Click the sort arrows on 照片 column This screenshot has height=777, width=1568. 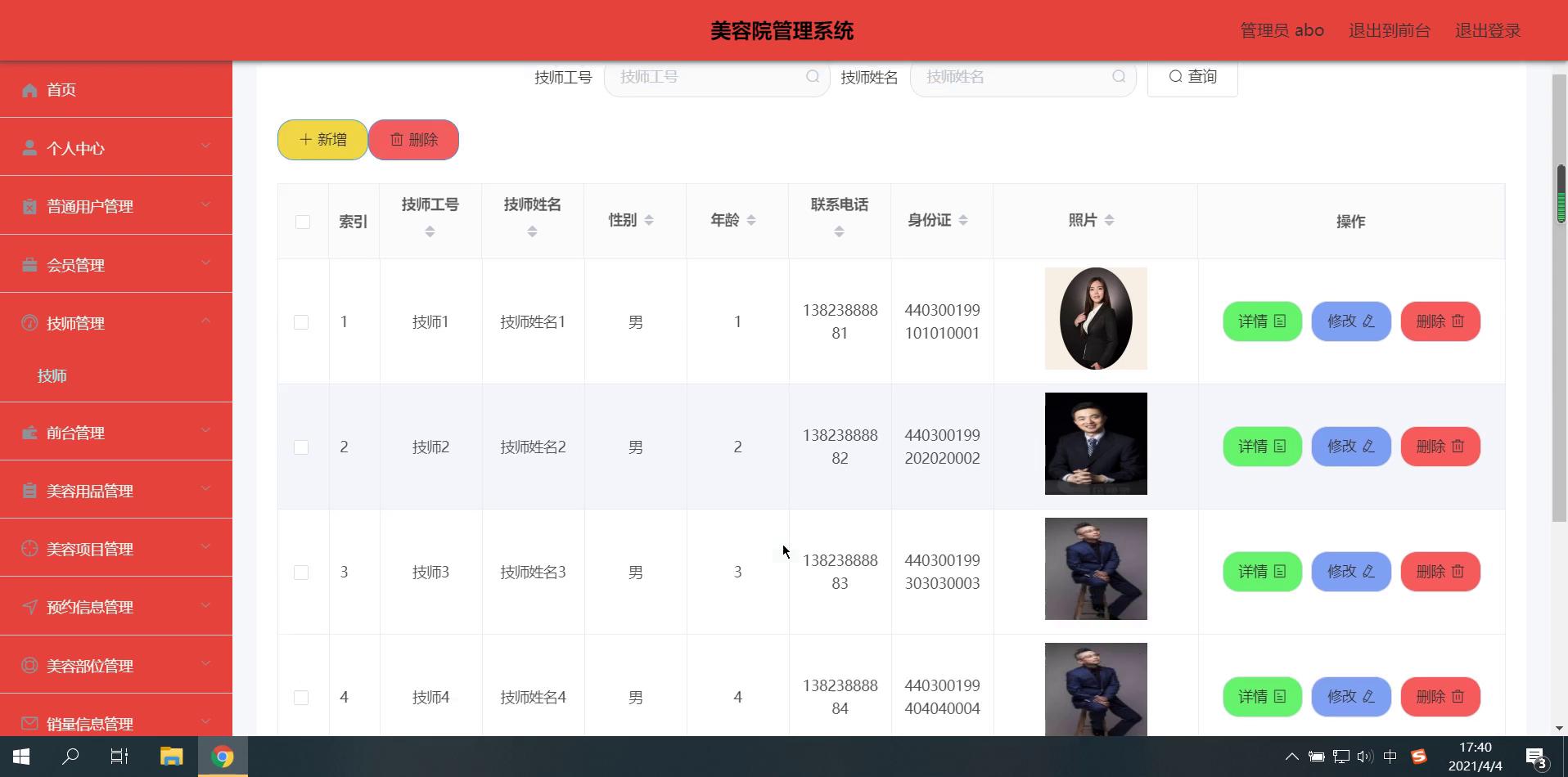click(x=1110, y=220)
